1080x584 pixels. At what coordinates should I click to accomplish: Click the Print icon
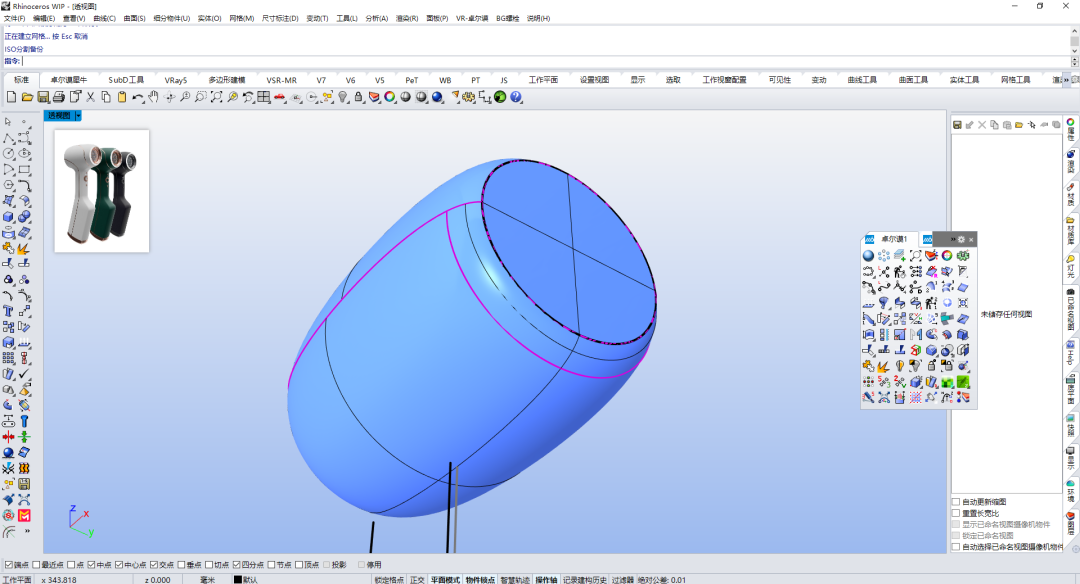tap(59, 97)
